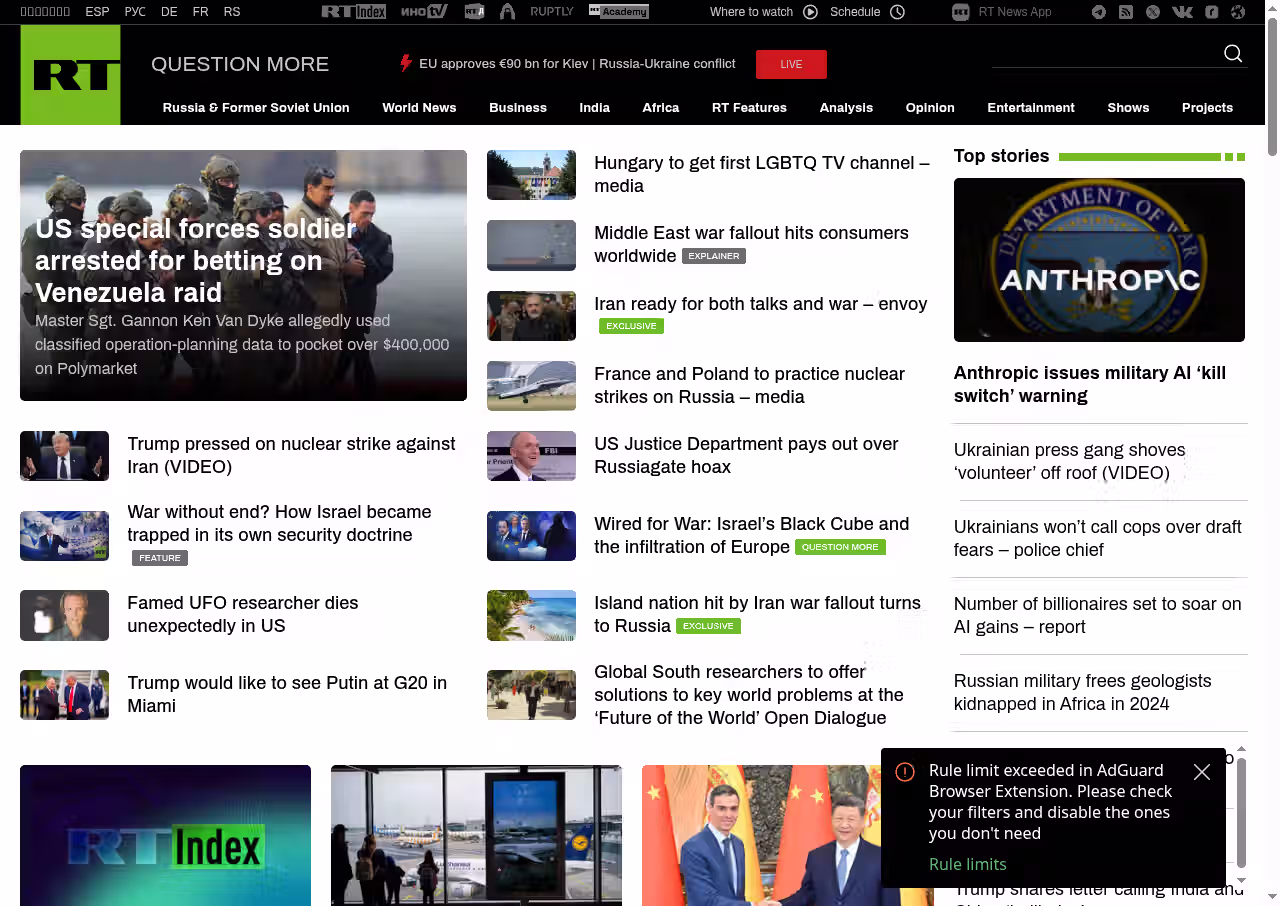Click the search magnifier icon

[x=1233, y=54]
